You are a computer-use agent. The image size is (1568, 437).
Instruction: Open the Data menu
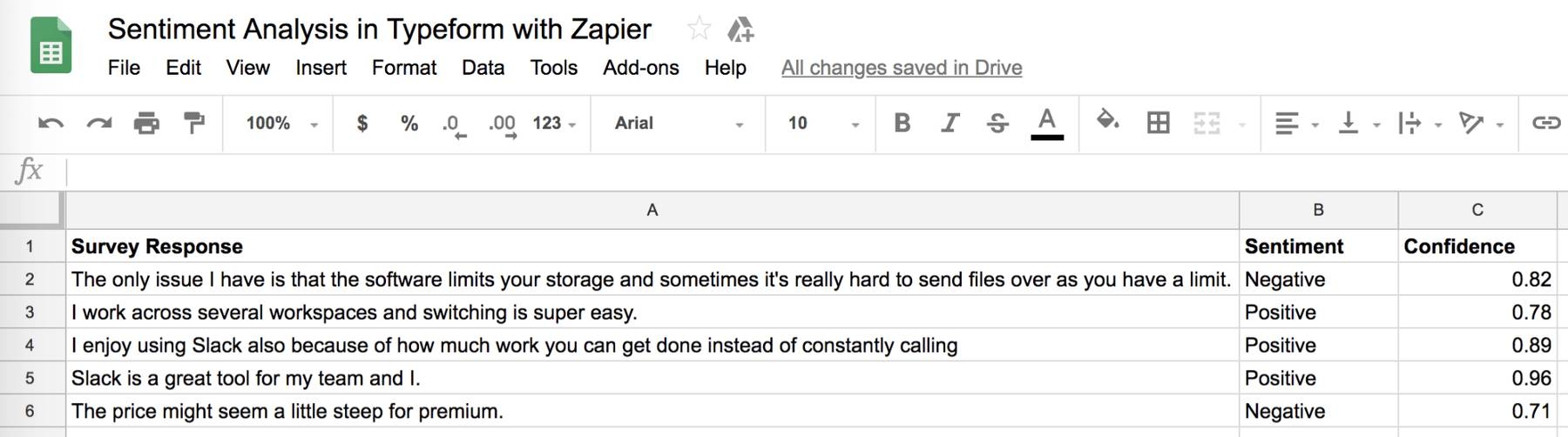[483, 68]
